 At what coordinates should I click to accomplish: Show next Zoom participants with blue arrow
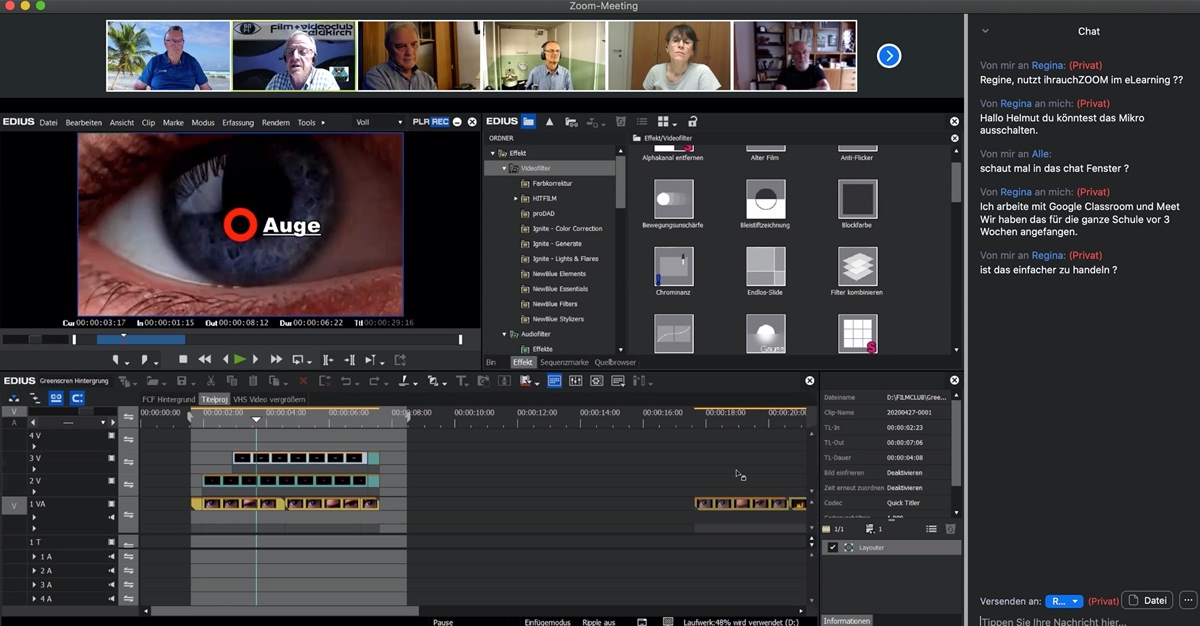[889, 56]
